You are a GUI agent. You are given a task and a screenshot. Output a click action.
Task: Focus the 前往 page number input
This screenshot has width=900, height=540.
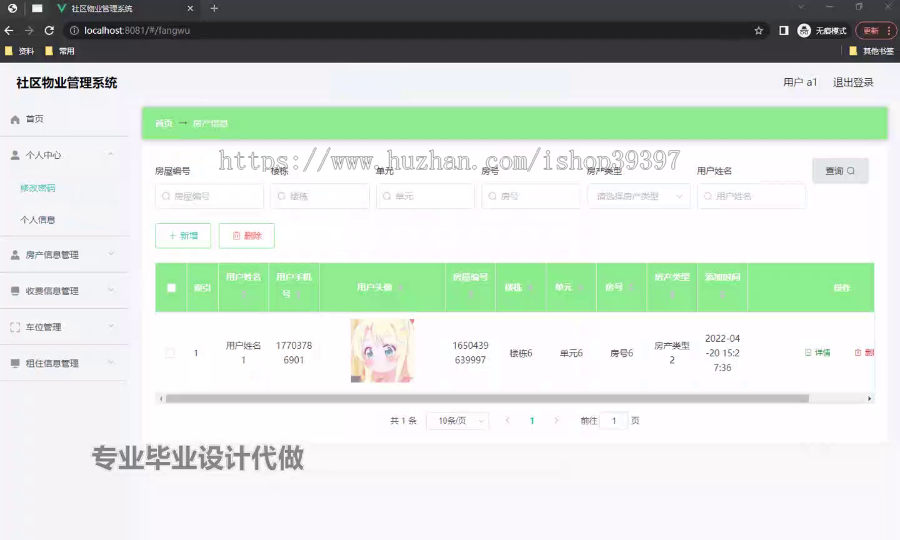click(614, 421)
